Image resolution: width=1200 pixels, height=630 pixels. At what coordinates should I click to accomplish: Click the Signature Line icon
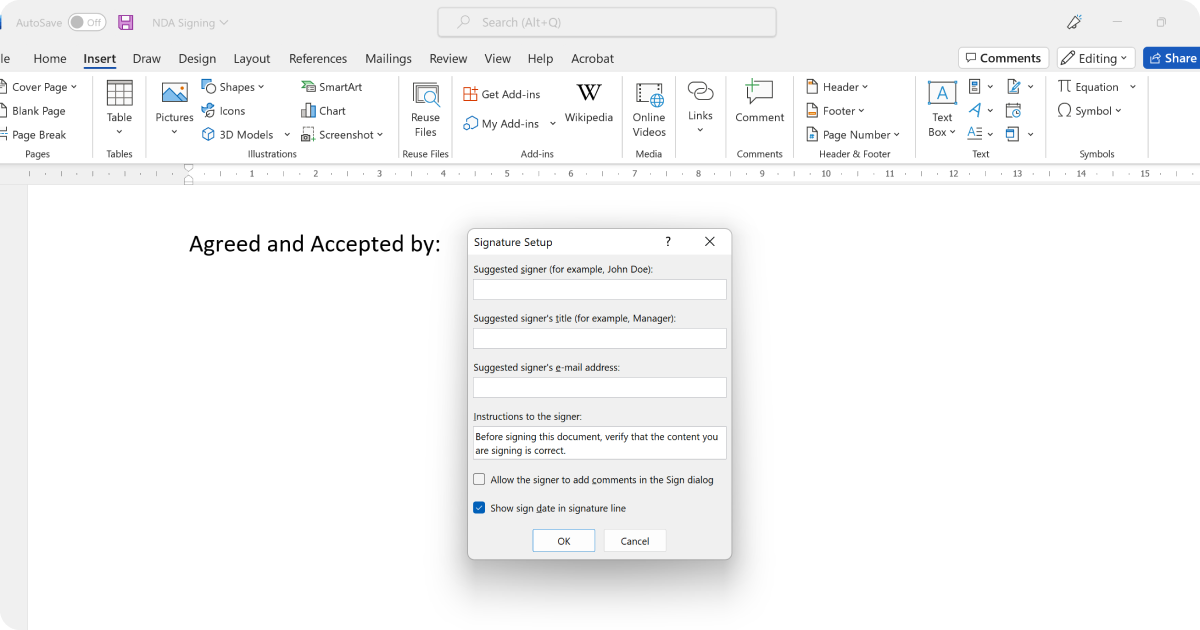tap(1013, 87)
